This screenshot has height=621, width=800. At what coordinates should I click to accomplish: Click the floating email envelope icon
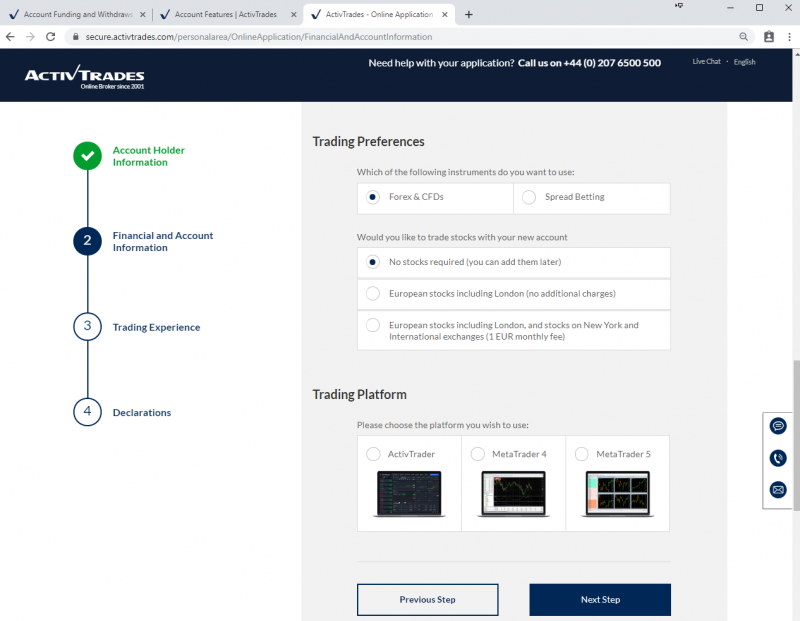pyautogui.click(x=778, y=490)
